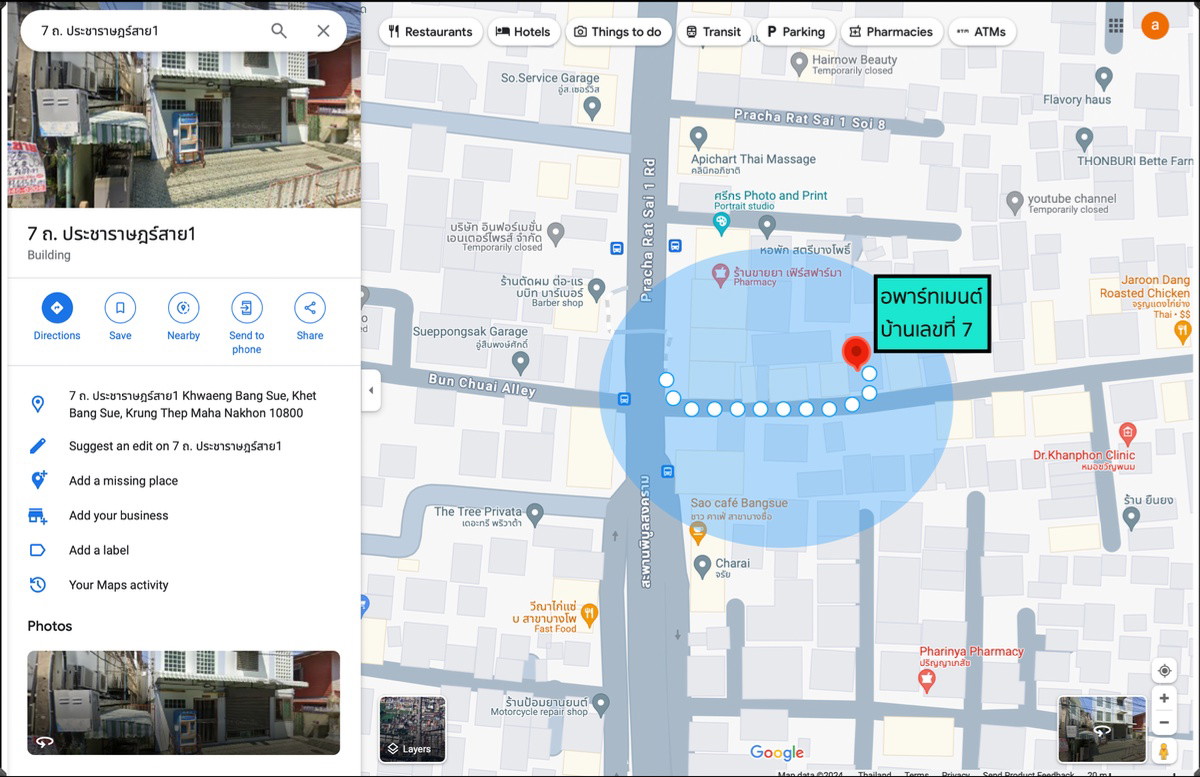Show Things to do on map
This screenshot has height=777, width=1200.
617,32
